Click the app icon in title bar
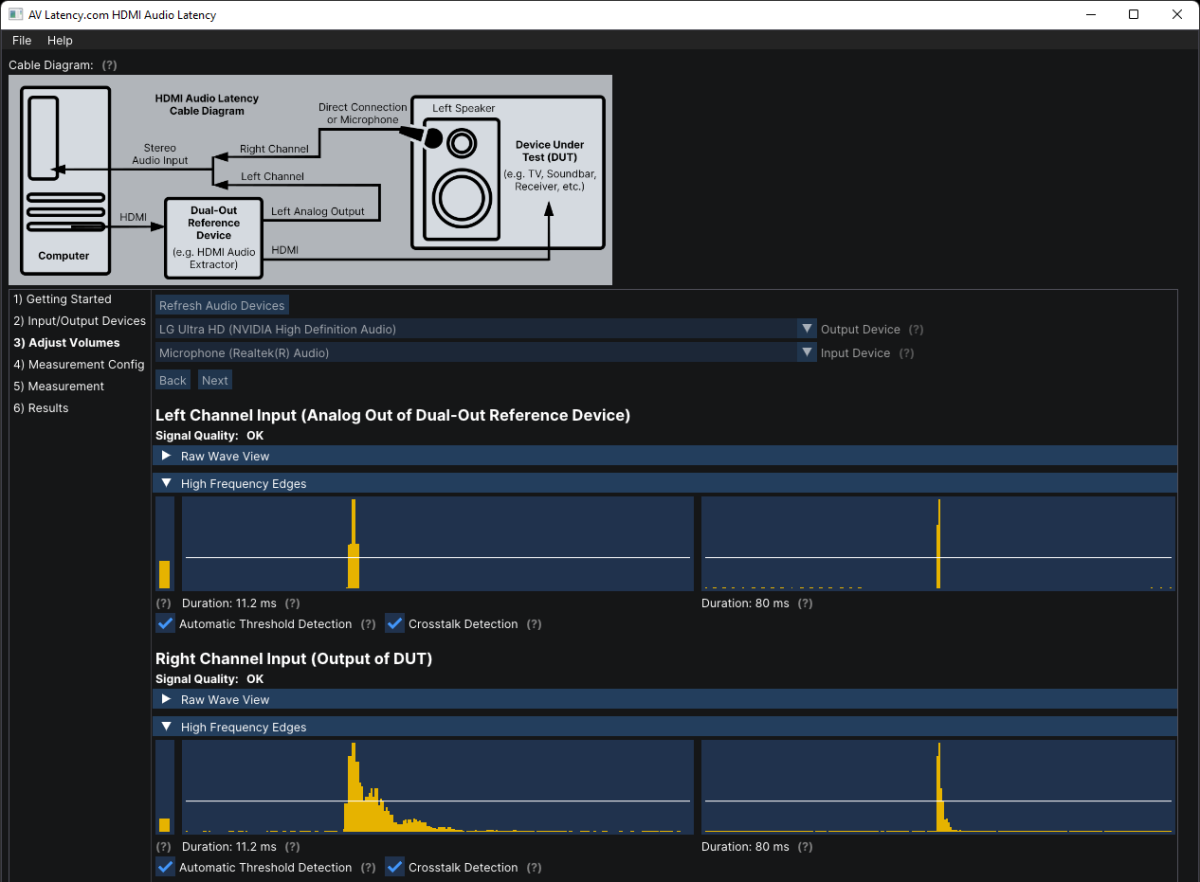The image size is (1200, 882). pos(16,15)
